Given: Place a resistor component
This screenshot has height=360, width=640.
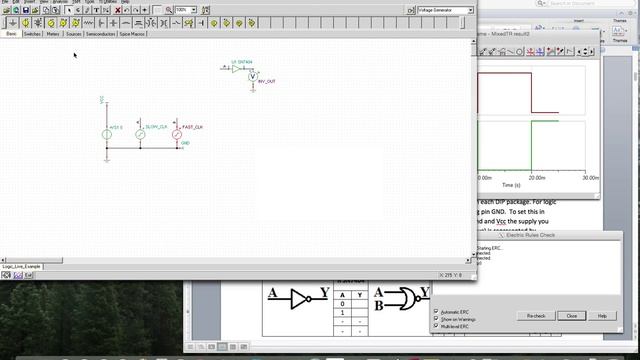Looking at the screenshot, I should 88,23.
